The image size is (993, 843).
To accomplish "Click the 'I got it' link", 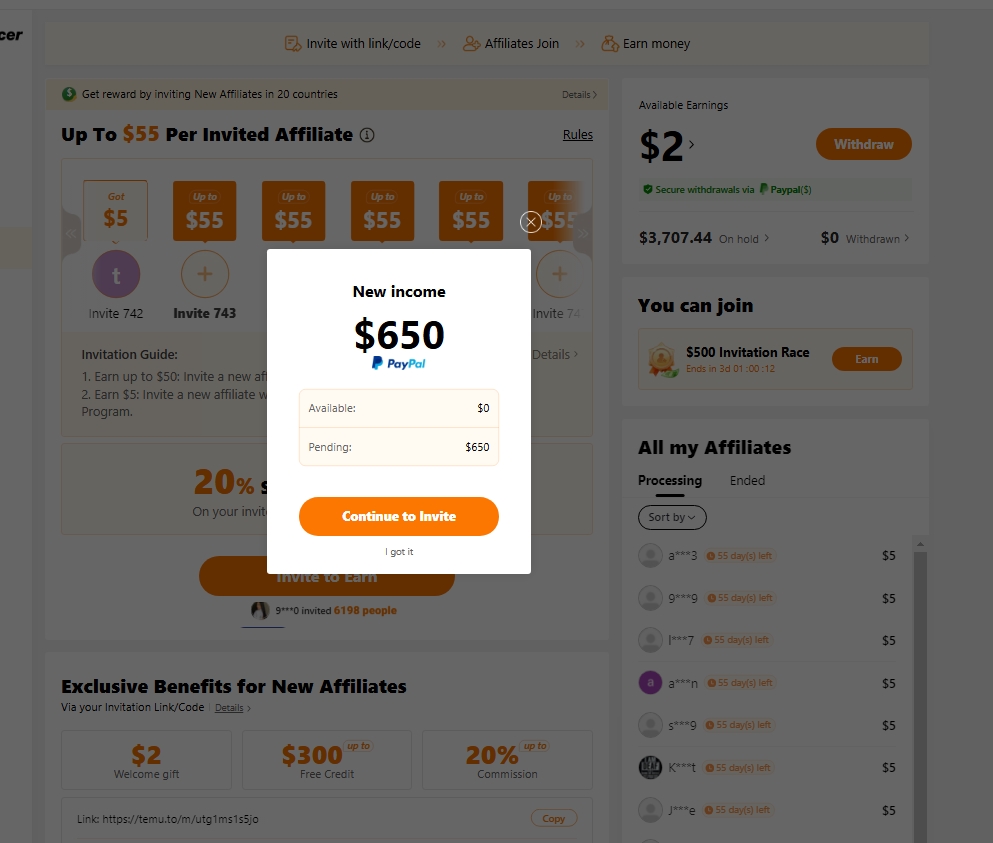I will point(399,552).
